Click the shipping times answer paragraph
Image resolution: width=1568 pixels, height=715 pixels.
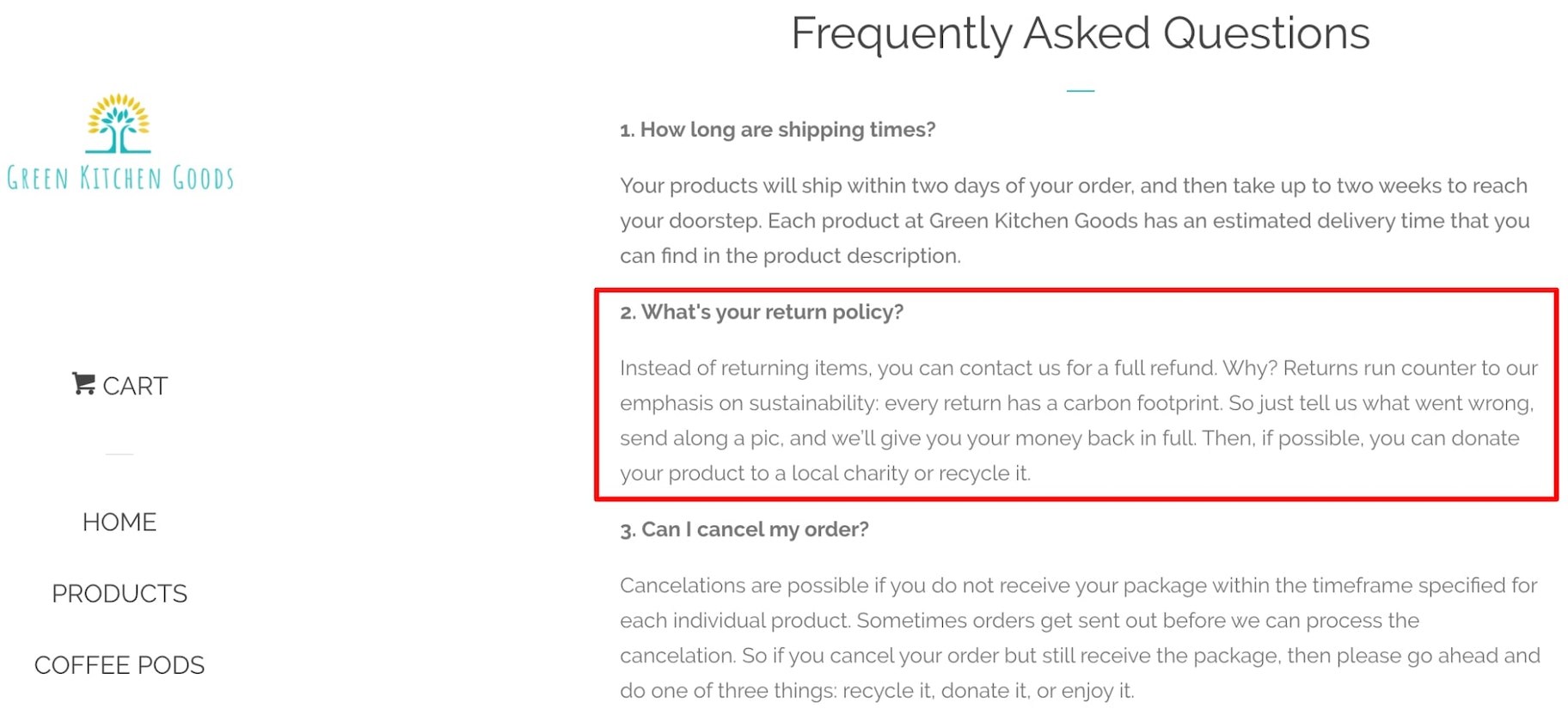(1075, 221)
